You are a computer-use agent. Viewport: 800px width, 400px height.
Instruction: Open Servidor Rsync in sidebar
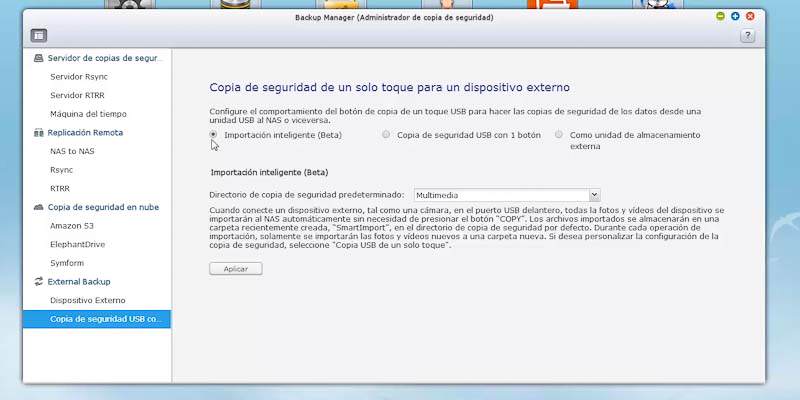(79, 77)
